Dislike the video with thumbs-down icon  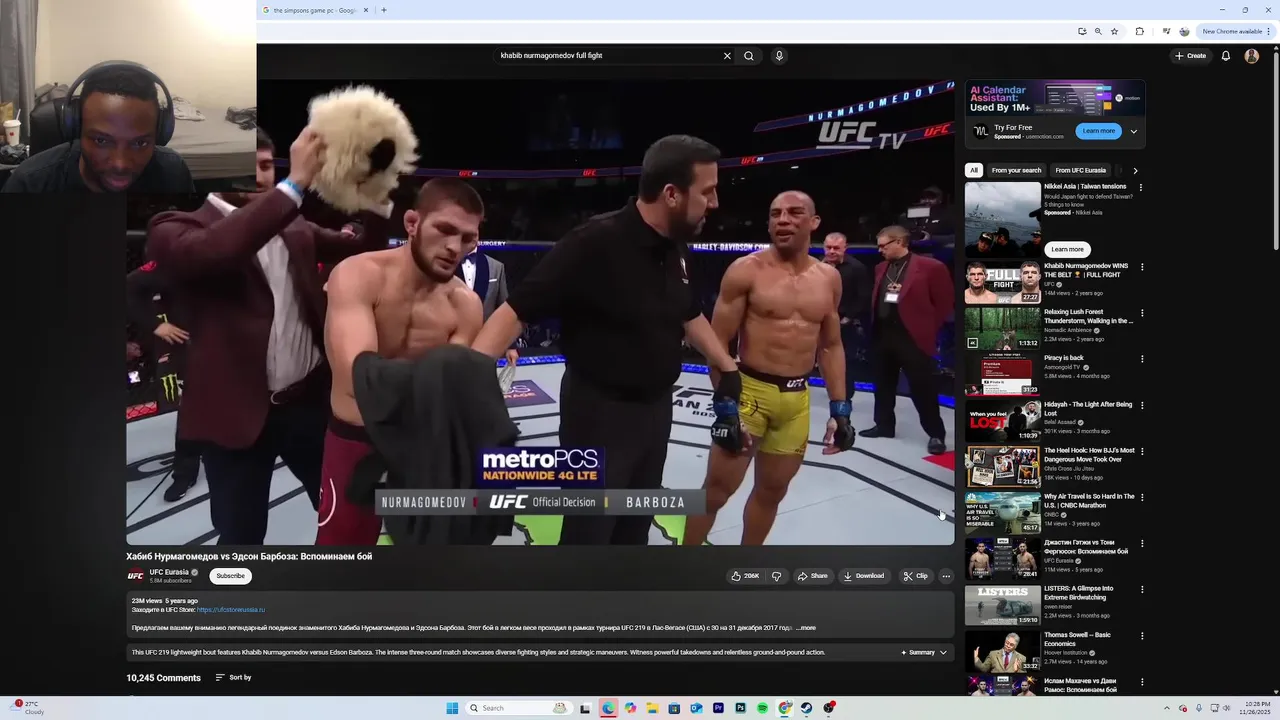pyautogui.click(x=776, y=576)
